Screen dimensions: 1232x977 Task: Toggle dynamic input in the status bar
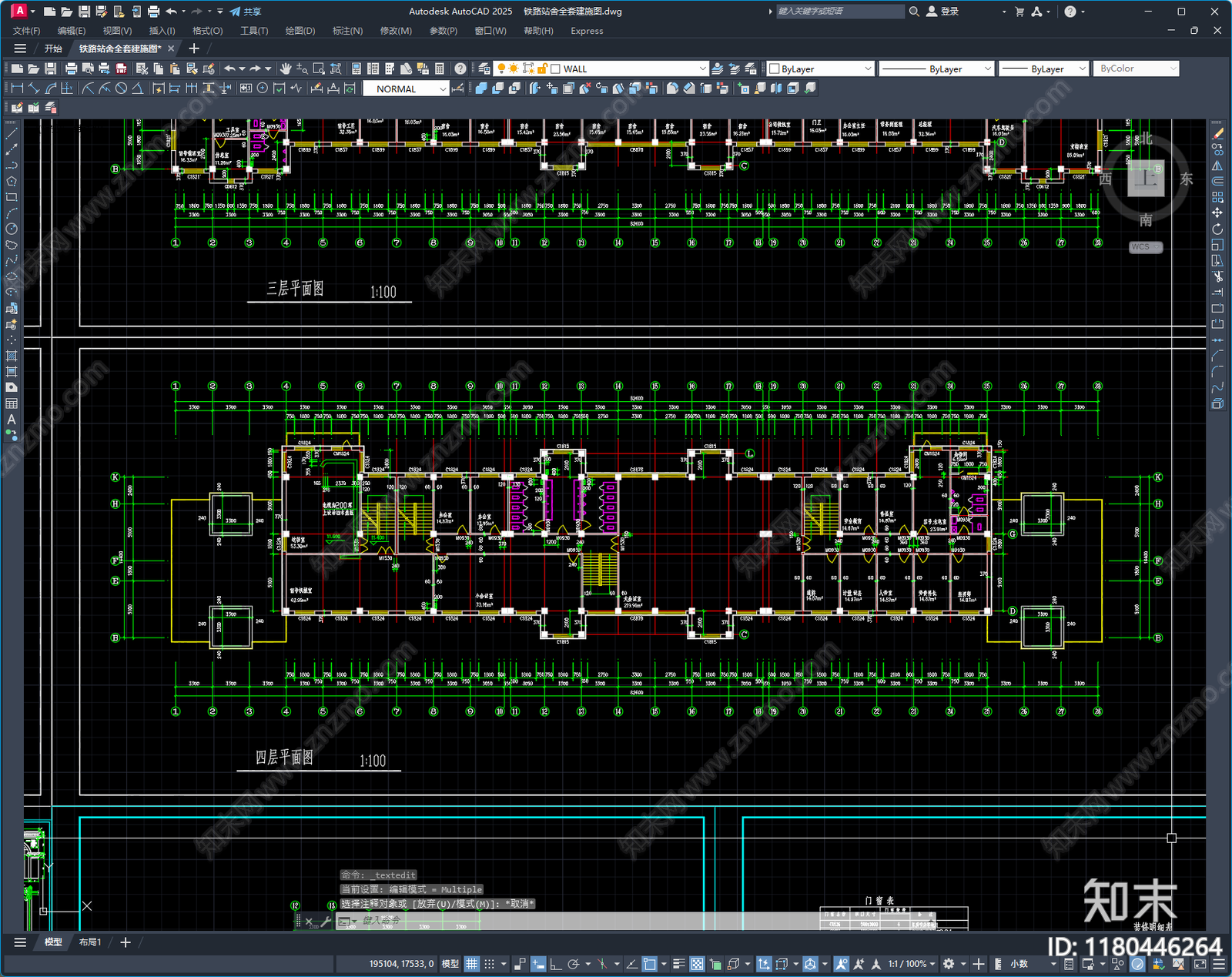tap(538, 964)
